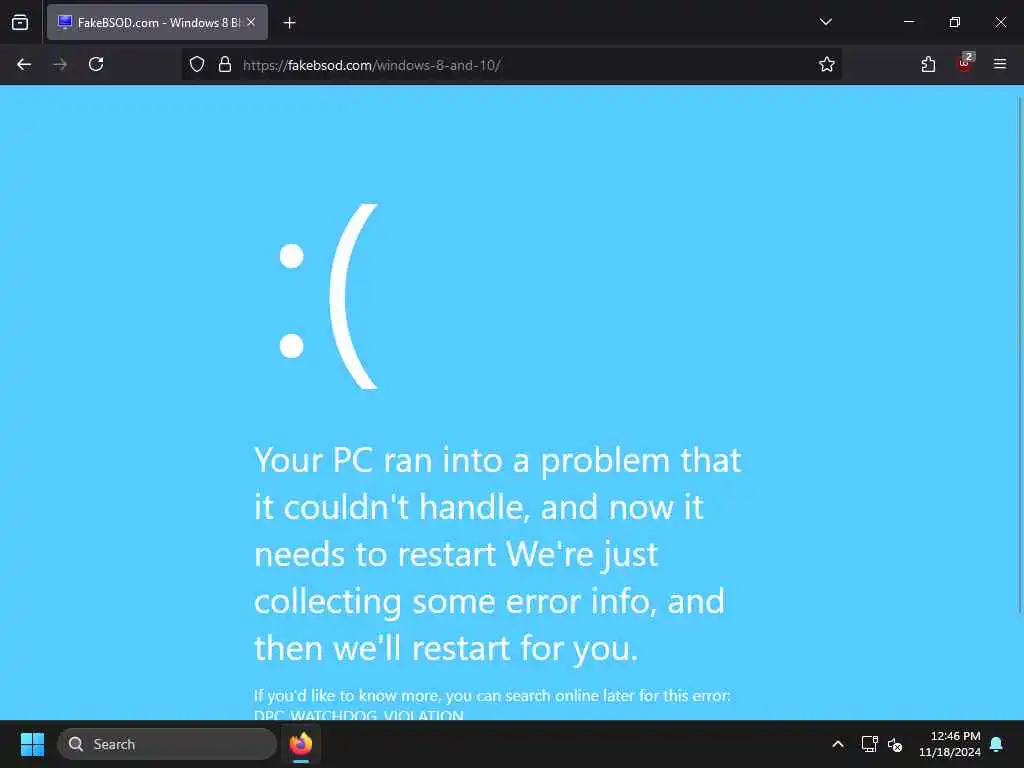Open the Windows Start menu

pyautogui.click(x=32, y=744)
